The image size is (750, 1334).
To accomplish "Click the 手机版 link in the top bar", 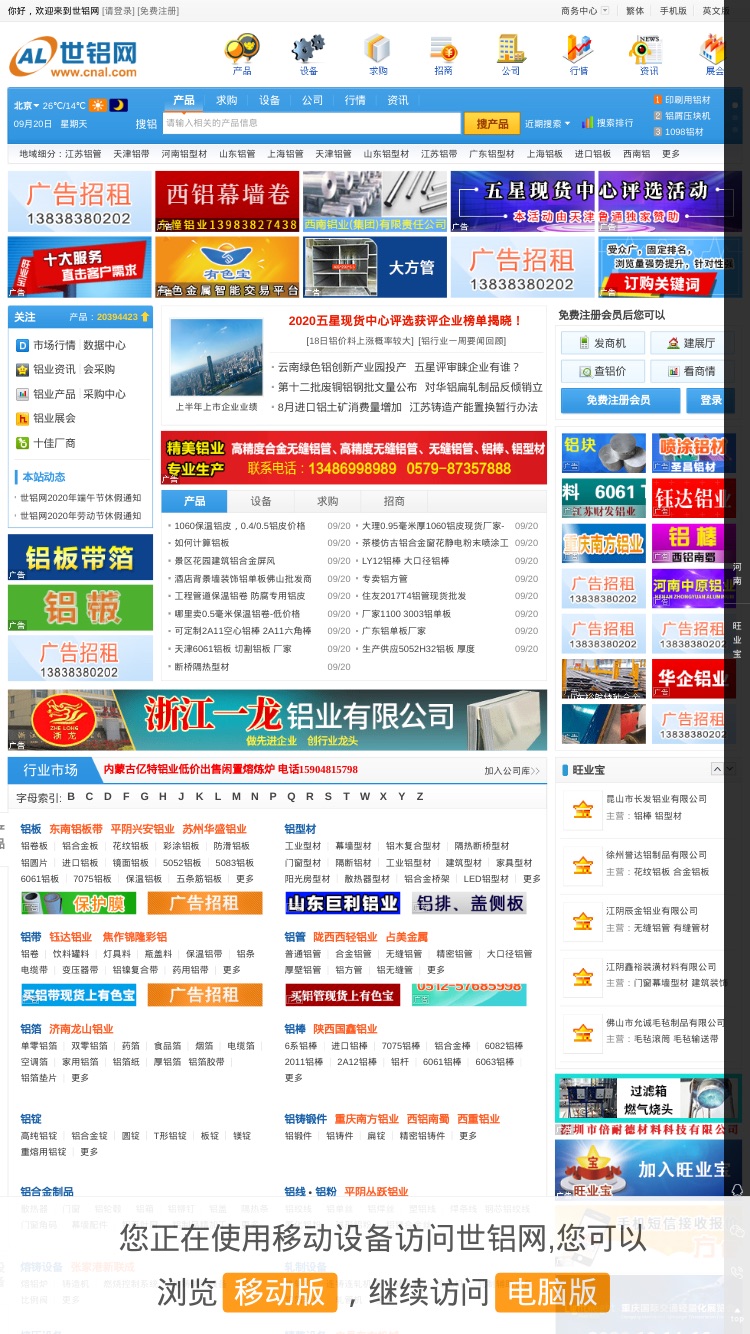I will point(673,11).
